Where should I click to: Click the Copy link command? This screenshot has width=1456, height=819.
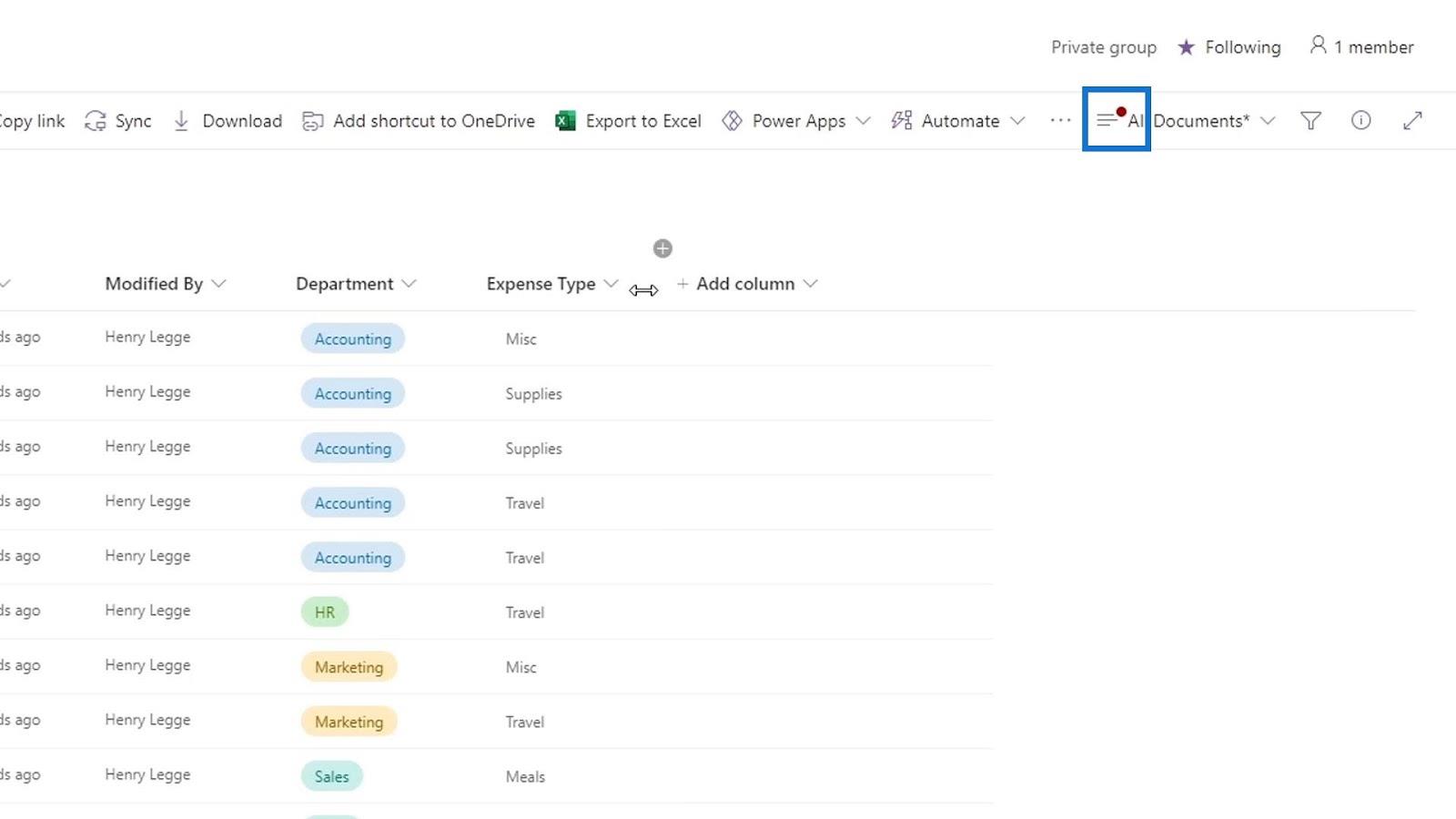[32, 121]
